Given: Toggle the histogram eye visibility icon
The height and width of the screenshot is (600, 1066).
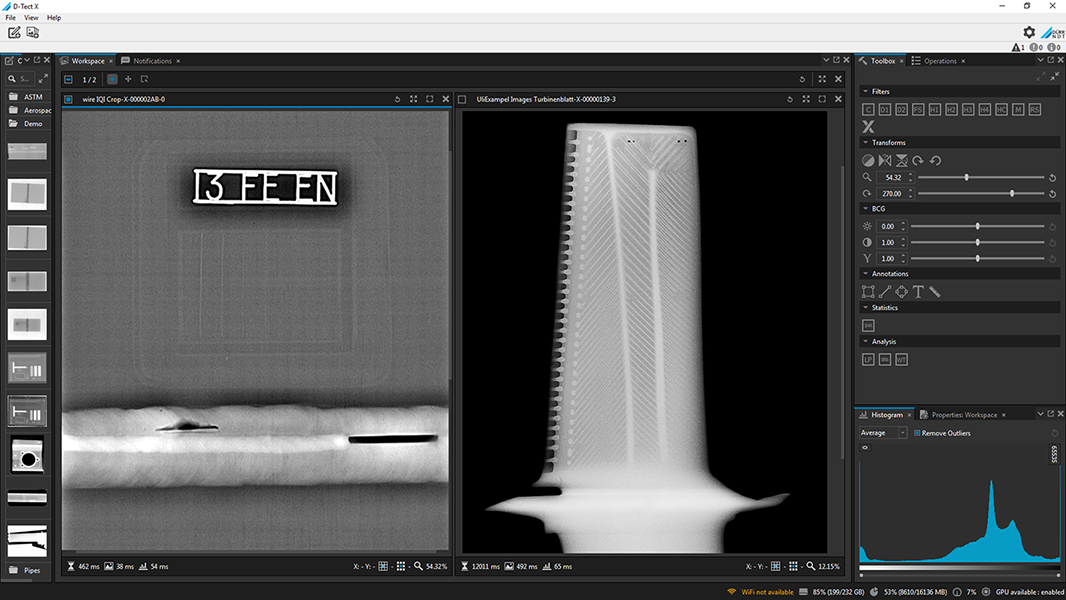Looking at the screenshot, I should coord(865,448).
